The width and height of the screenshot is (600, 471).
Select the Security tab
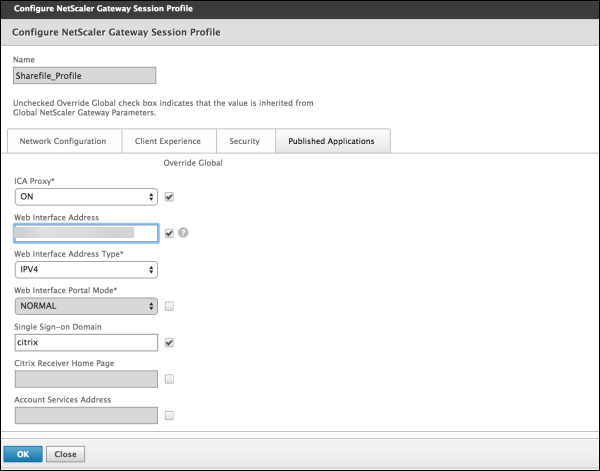tap(244, 142)
